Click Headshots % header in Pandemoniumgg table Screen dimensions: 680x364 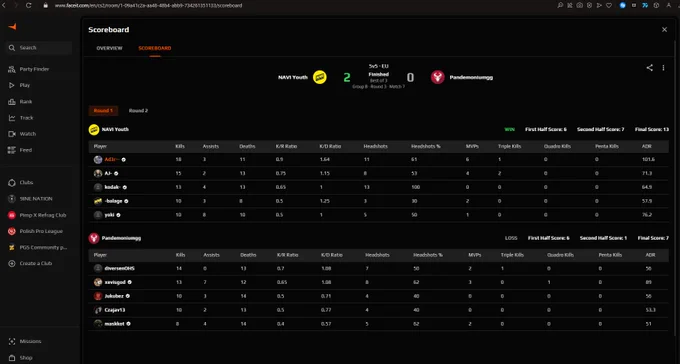tap(428, 255)
